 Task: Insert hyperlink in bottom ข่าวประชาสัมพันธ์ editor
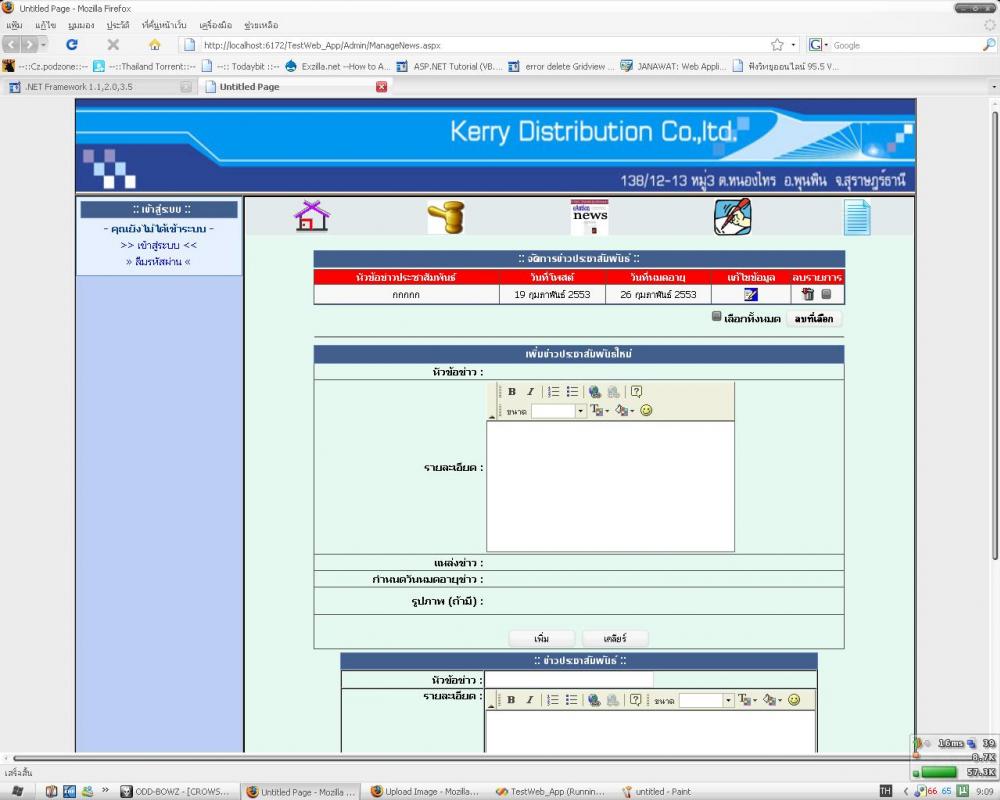click(x=594, y=700)
